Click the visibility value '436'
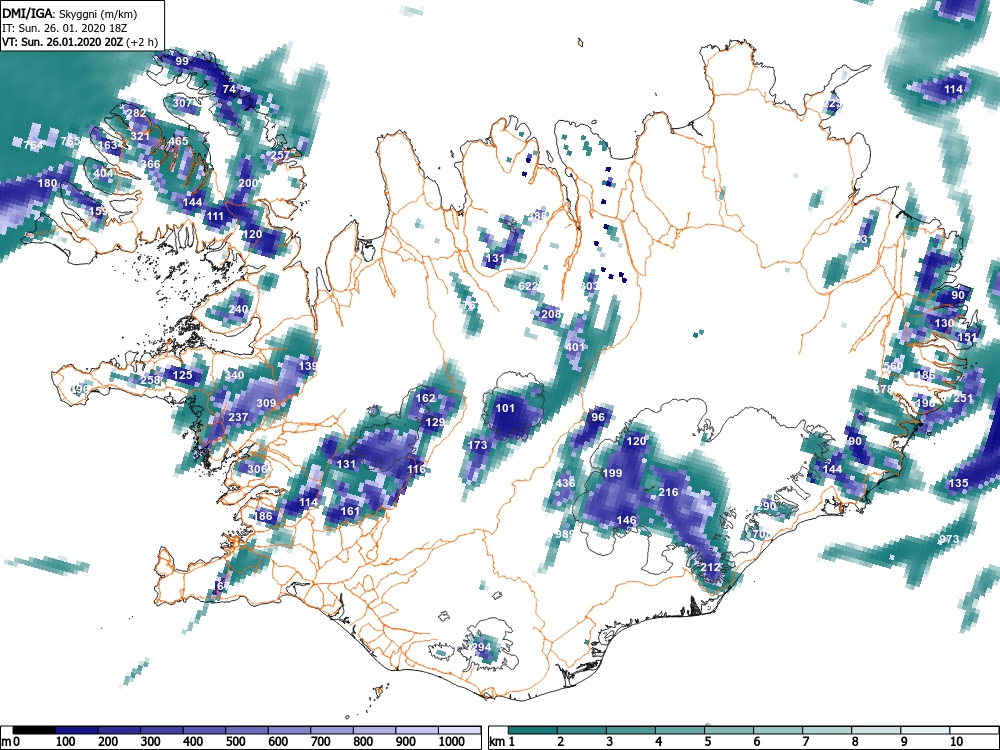Screen dimensions: 1000x750 pyautogui.click(x=565, y=483)
